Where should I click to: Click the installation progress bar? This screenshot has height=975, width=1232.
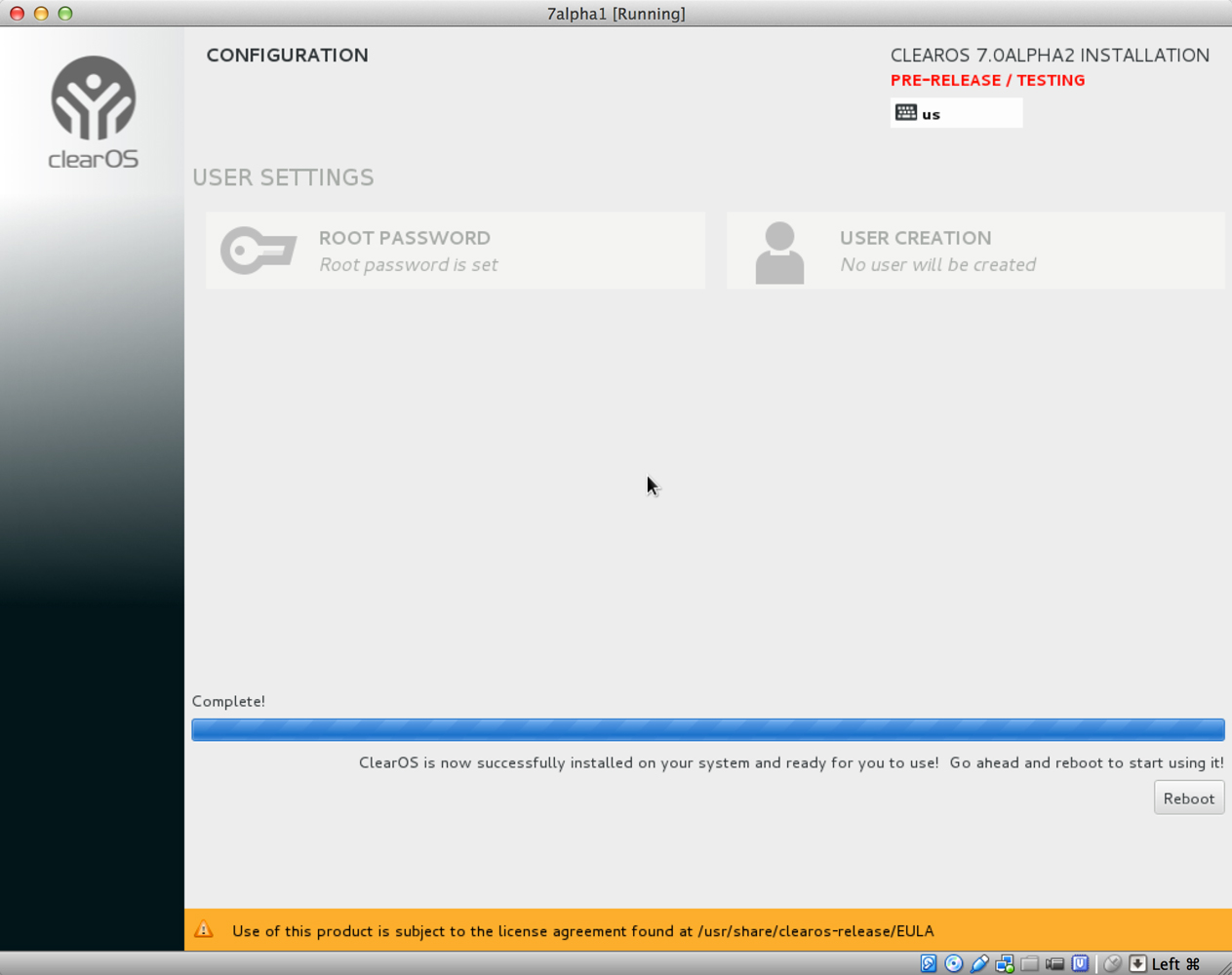[708, 729]
